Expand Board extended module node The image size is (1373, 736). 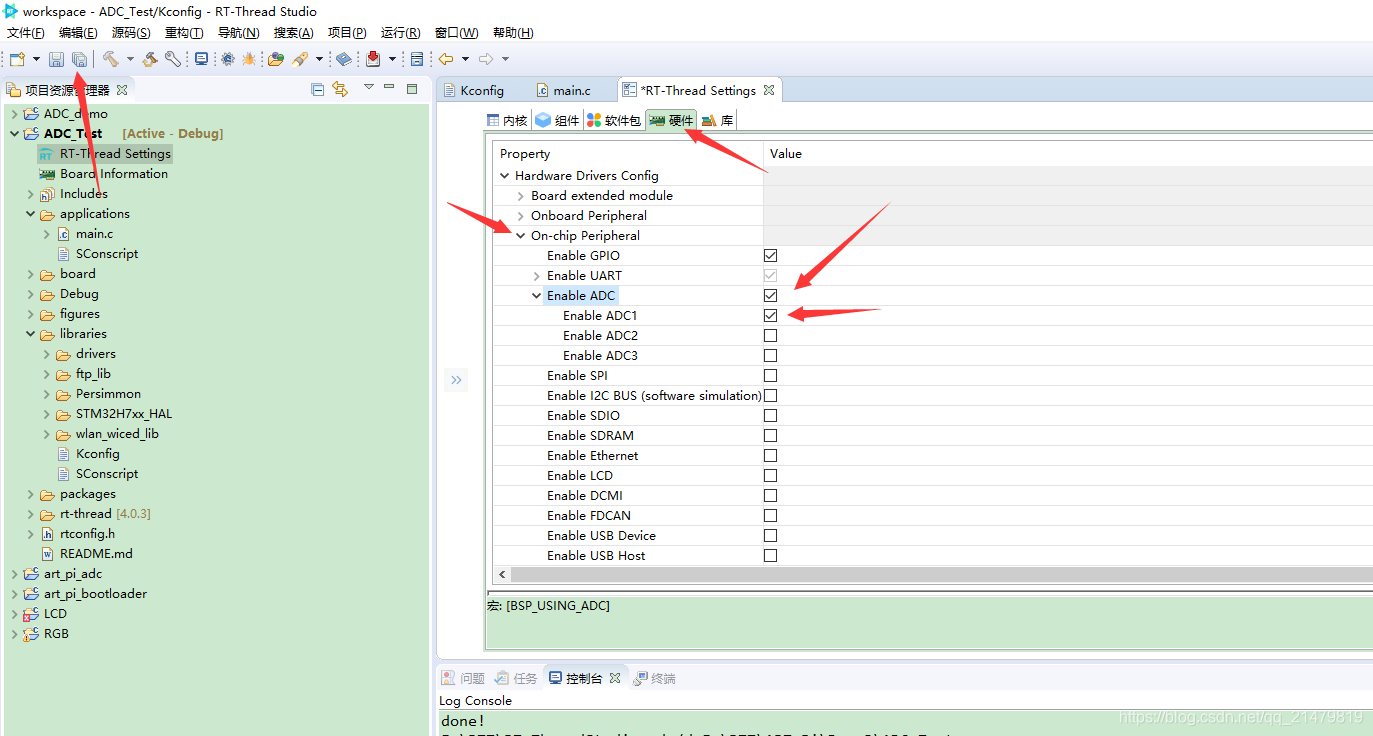pos(521,196)
